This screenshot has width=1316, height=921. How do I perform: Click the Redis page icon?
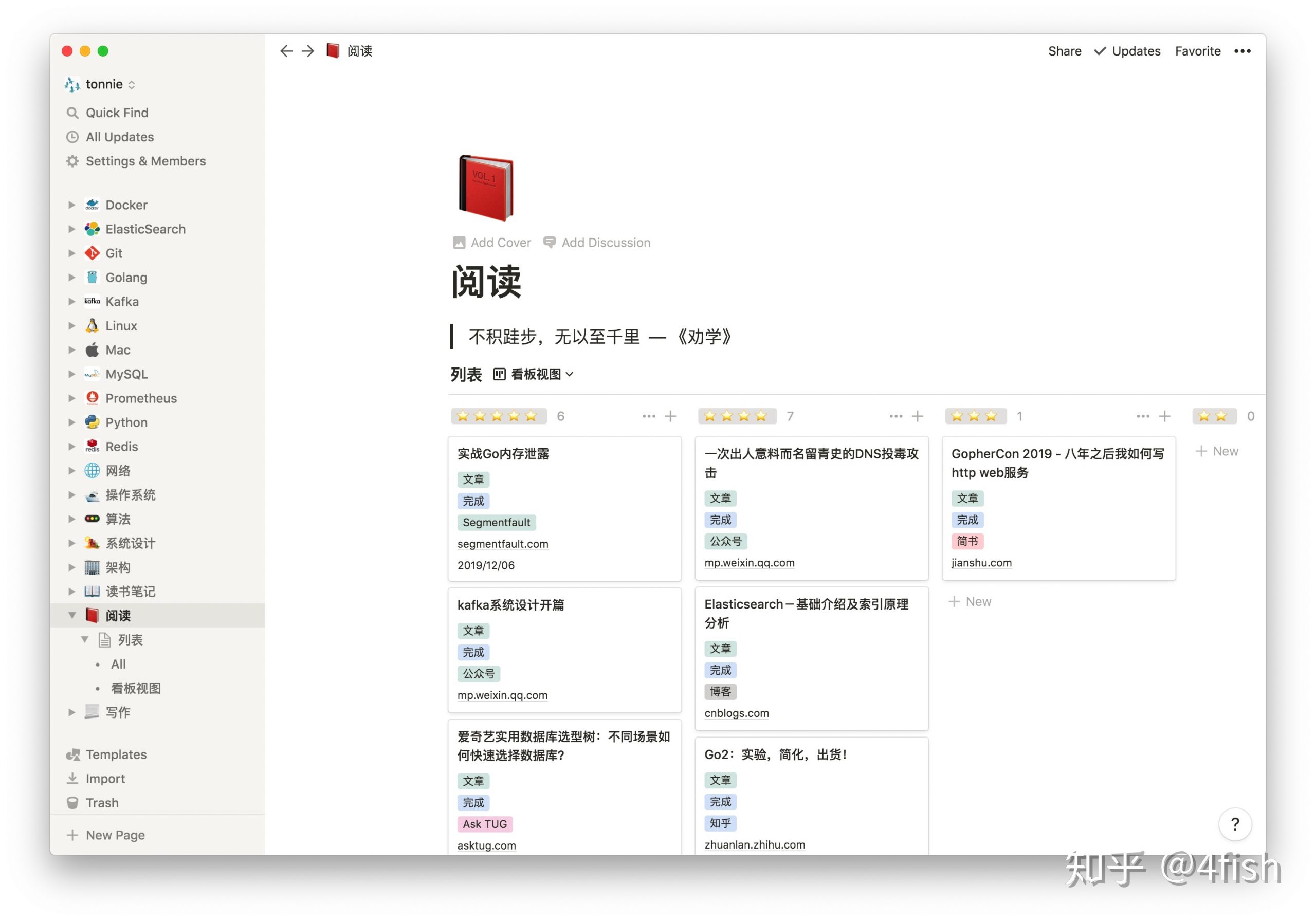tap(92, 447)
